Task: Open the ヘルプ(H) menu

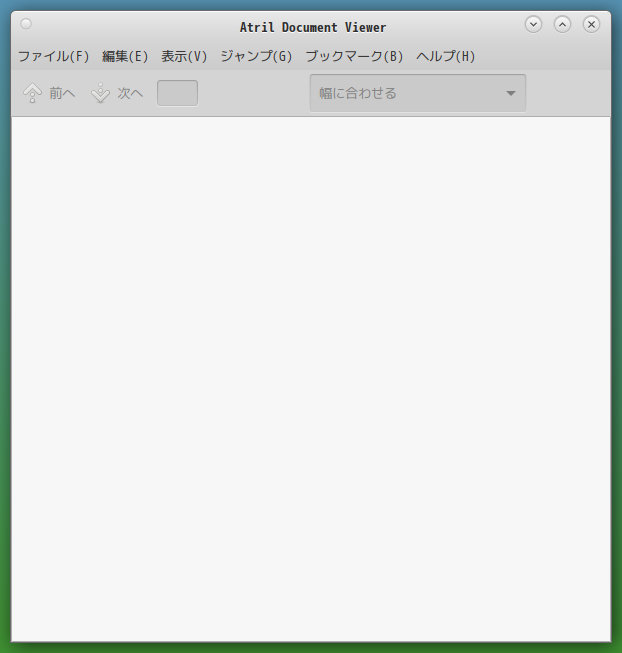Action: (446, 56)
